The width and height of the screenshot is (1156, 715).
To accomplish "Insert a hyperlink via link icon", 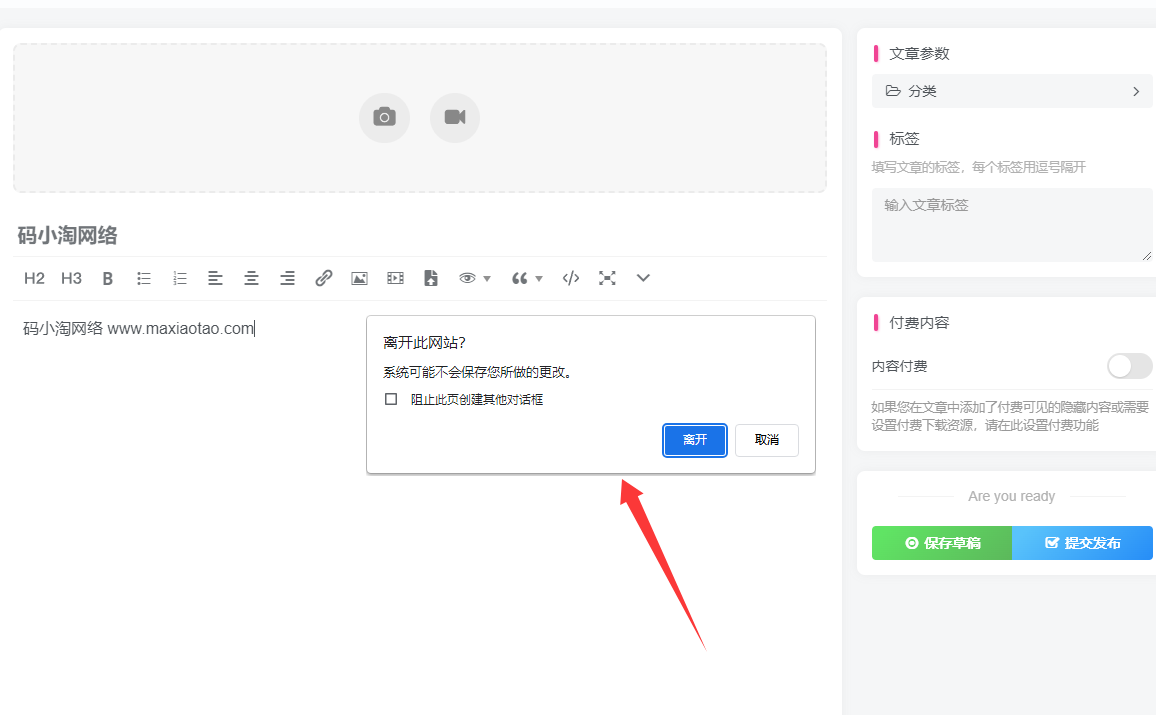I will point(323,278).
